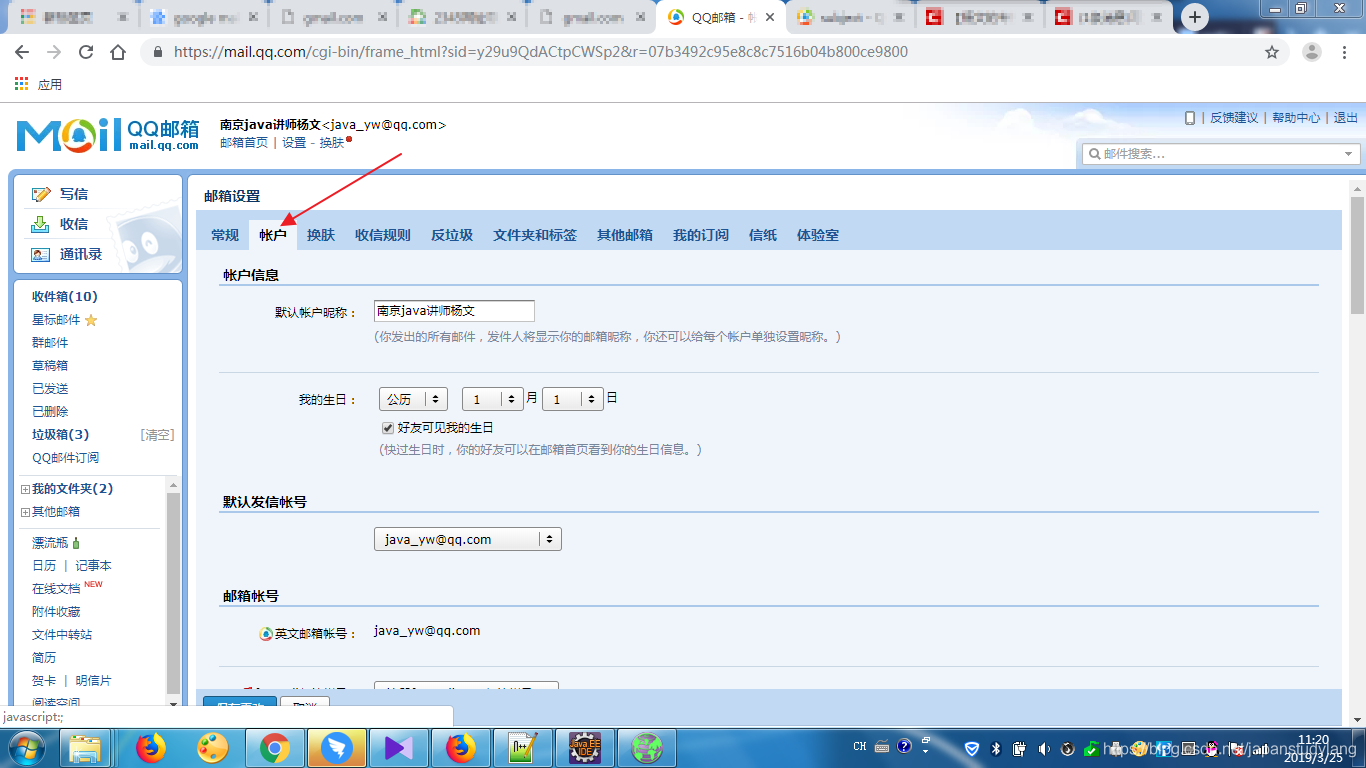Open a new browser tab
The image size is (1366, 768).
pos(1195,17)
